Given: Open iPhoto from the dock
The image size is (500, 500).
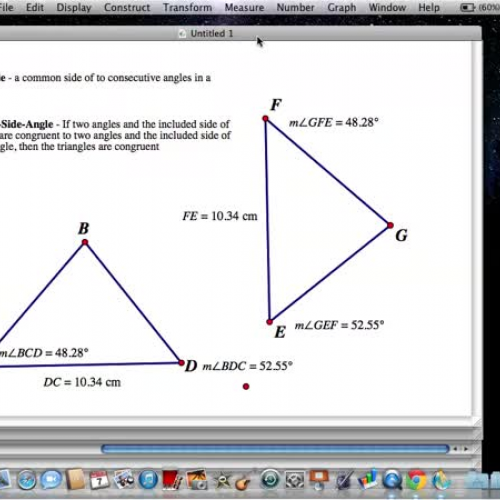Looking at the screenshot, I should pyautogui.click(x=197, y=480).
